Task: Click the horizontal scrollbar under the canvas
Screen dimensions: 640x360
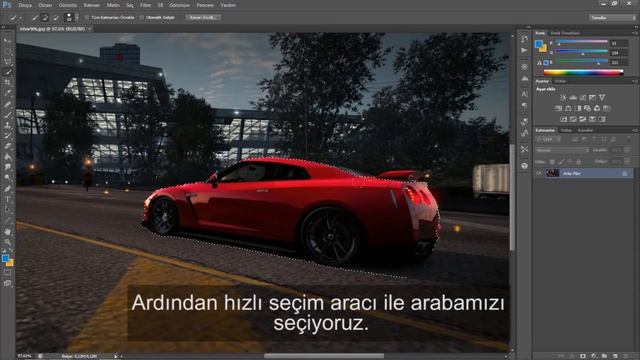Action: (324, 356)
